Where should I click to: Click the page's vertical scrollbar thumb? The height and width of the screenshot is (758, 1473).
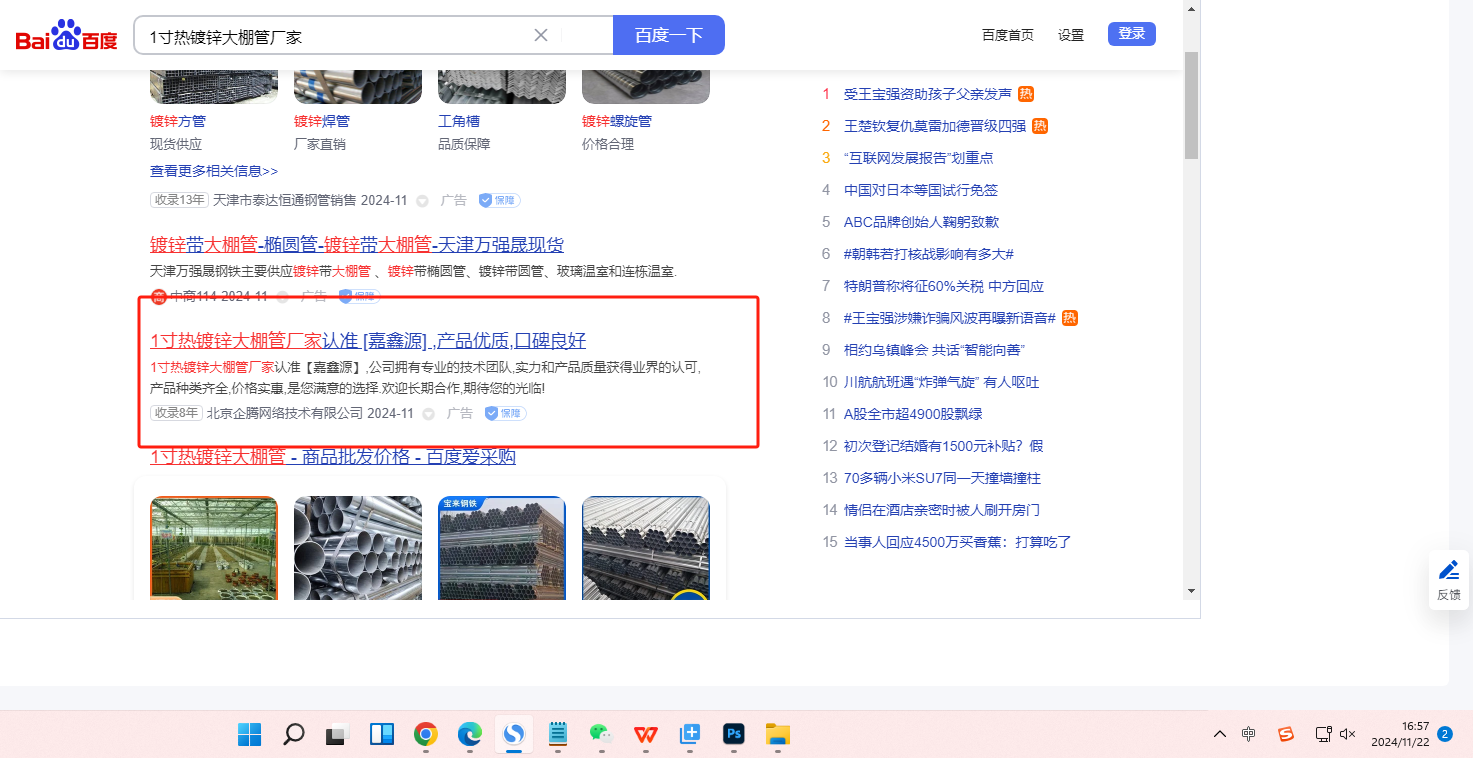1191,105
